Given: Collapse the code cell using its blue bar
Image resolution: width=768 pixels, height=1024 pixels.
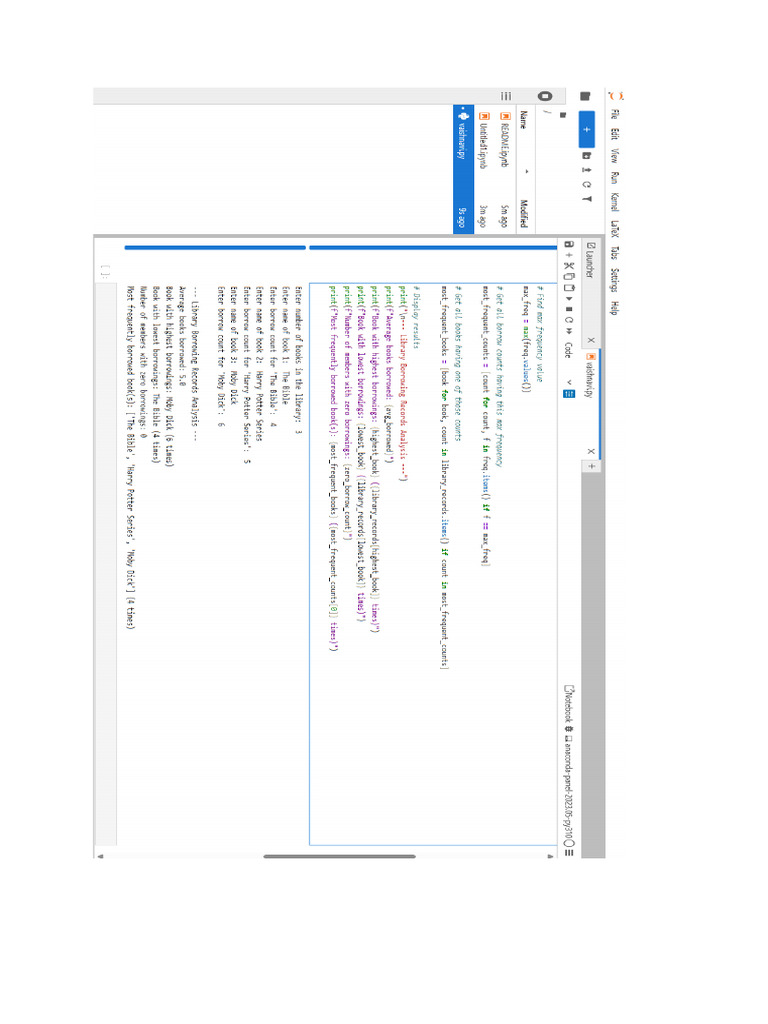Looking at the screenshot, I should tap(432, 248).
